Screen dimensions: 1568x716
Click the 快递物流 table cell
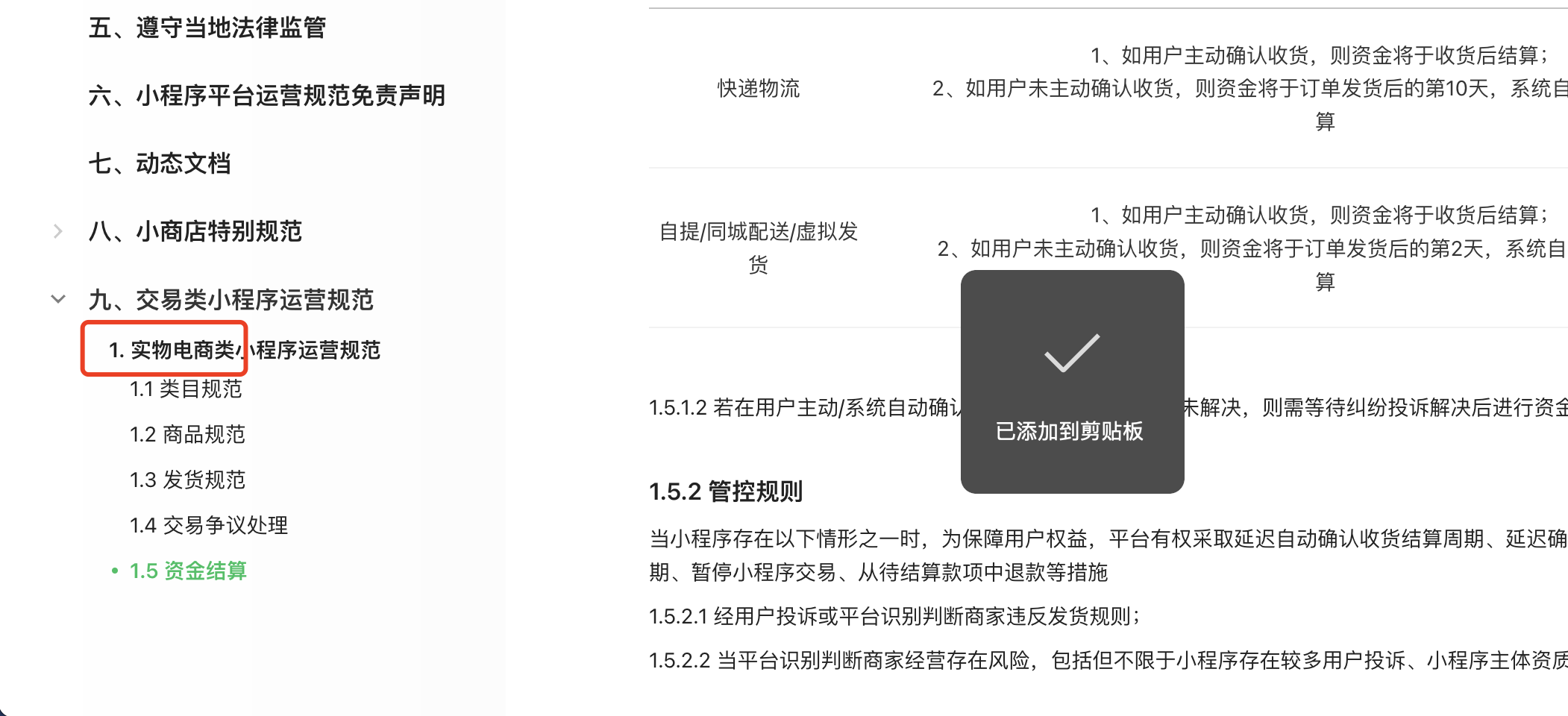pyautogui.click(x=758, y=88)
